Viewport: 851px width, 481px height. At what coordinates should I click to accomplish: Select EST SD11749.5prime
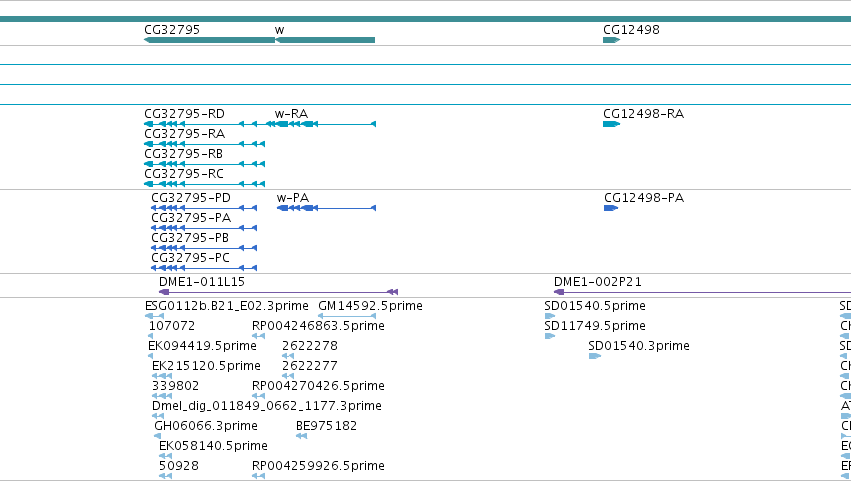tap(595, 326)
